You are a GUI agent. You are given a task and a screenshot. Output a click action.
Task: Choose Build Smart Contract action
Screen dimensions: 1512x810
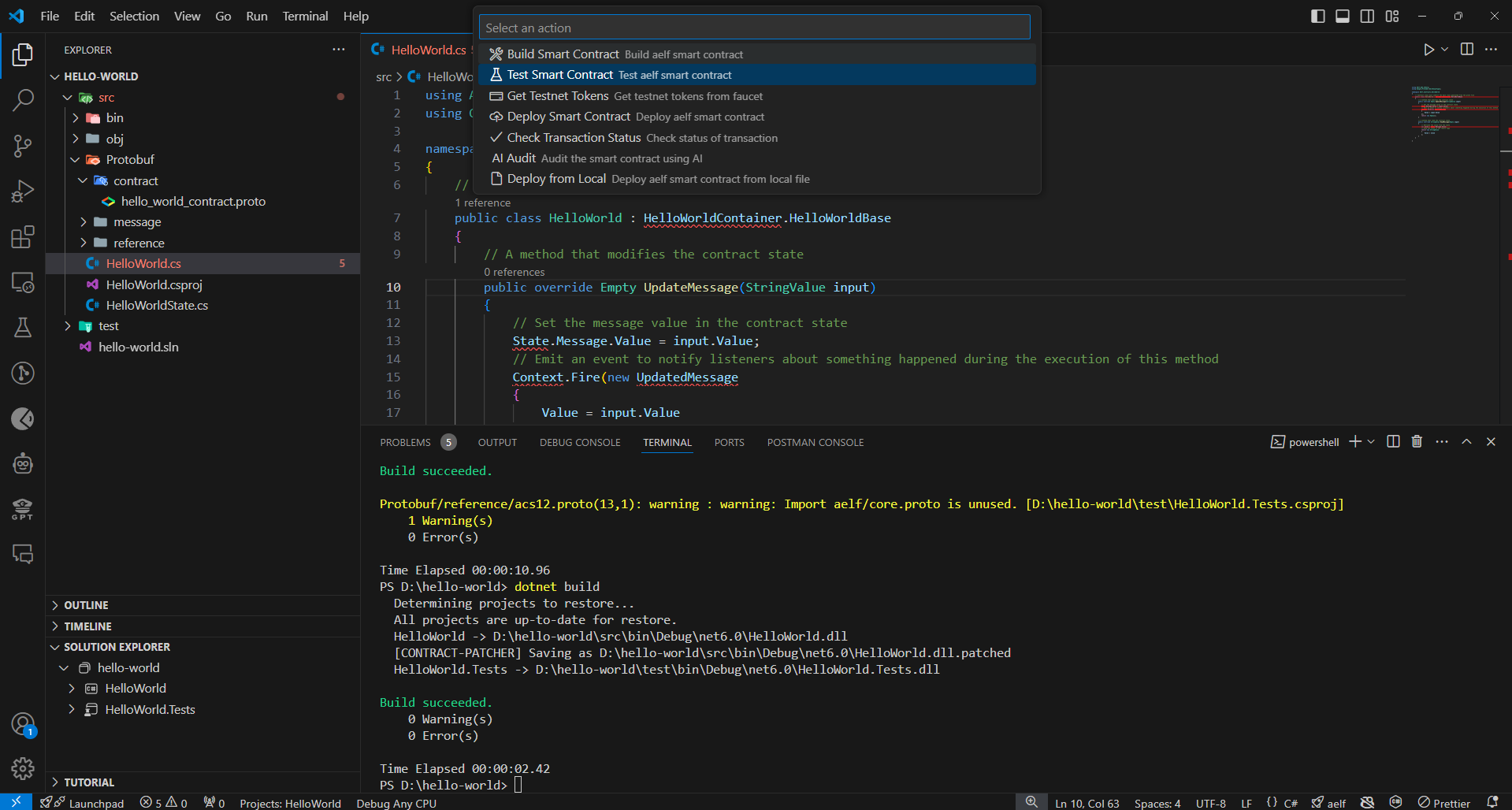click(x=757, y=54)
